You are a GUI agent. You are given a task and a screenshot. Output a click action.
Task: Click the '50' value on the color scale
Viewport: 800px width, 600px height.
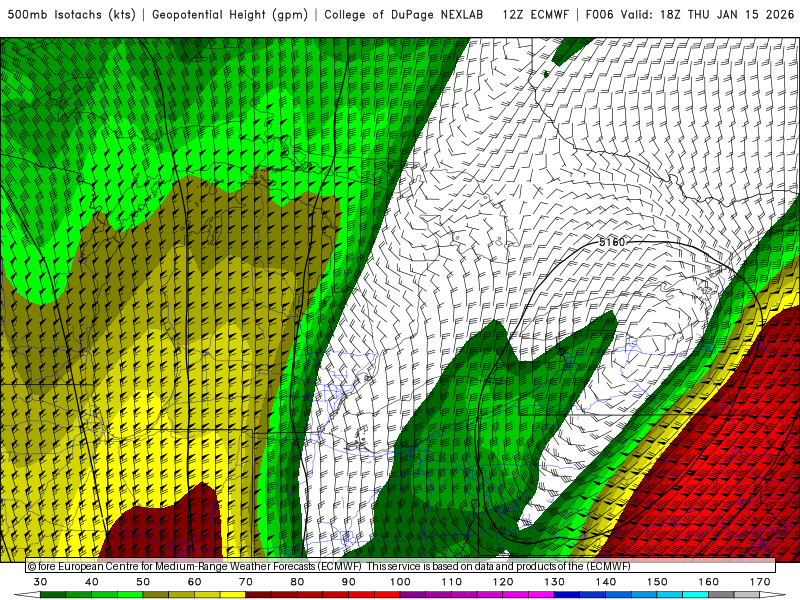click(143, 582)
